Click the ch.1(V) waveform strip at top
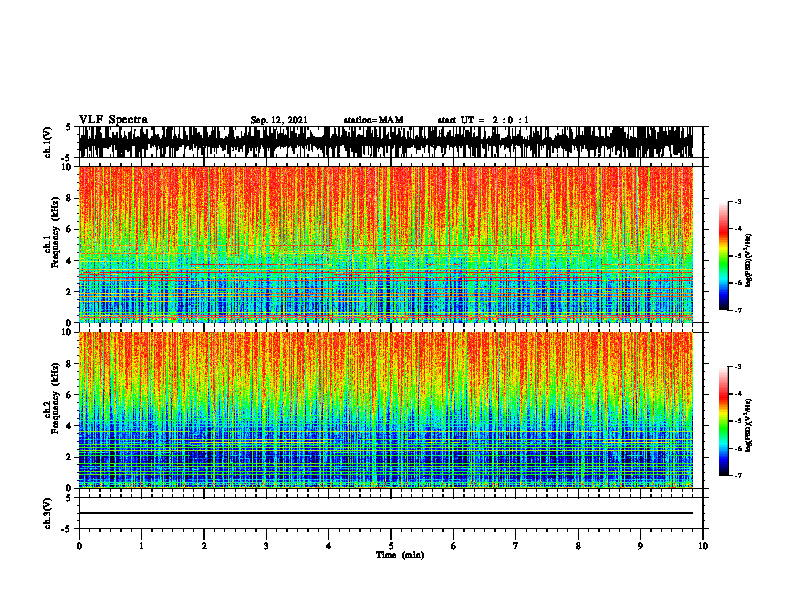Viewport: 792px width, 612px height. (385, 142)
